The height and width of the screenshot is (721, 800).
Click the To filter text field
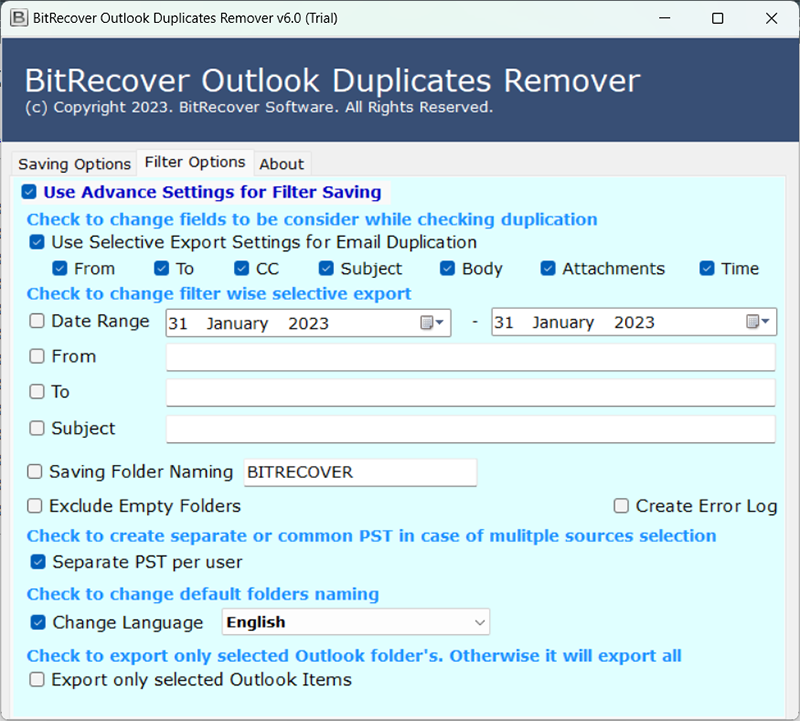tap(470, 392)
